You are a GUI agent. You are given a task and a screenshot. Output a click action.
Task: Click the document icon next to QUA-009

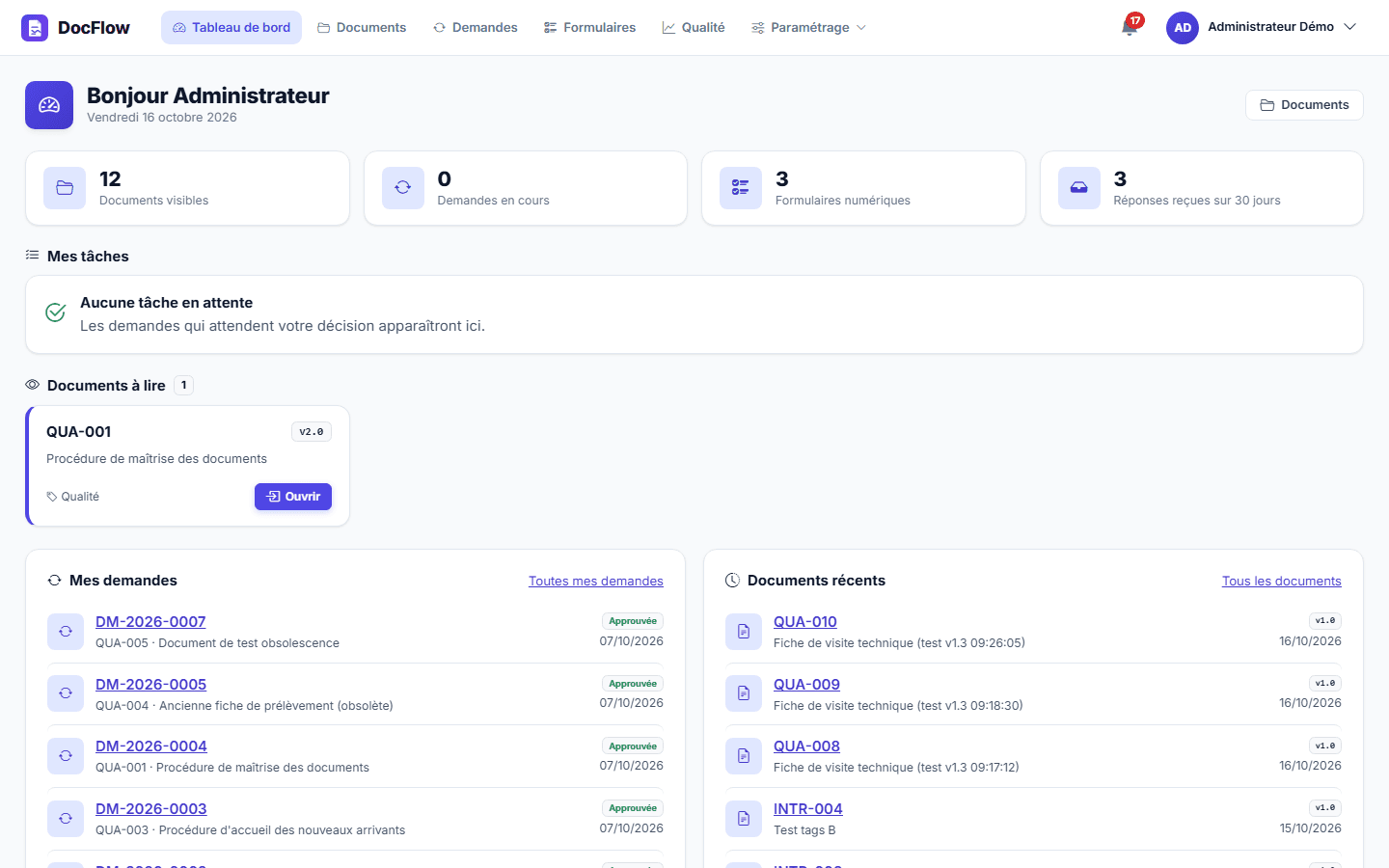(744, 693)
